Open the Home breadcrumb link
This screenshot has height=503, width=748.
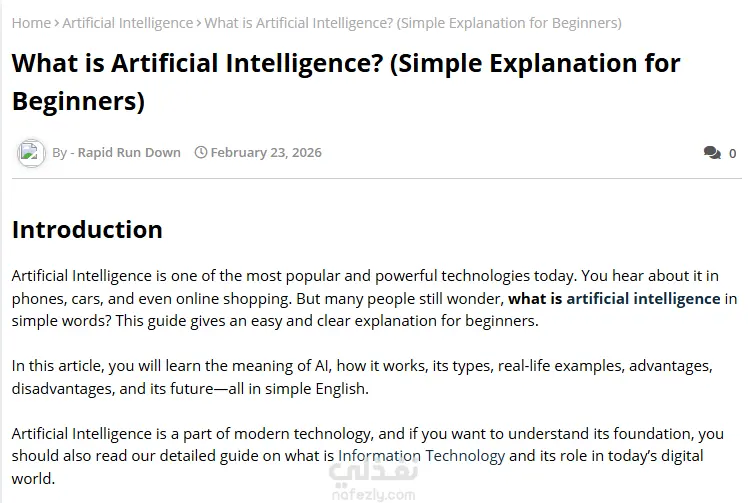(x=31, y=23)
